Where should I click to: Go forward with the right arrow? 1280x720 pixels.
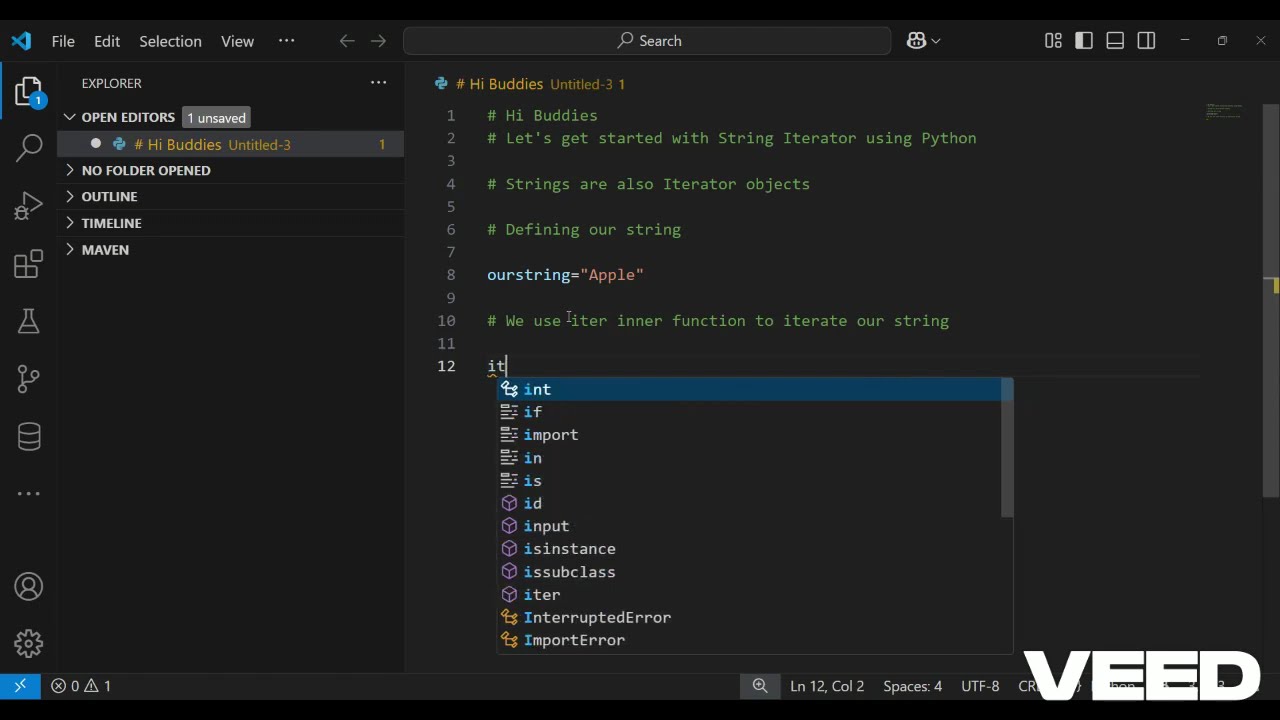coord(378,41)
